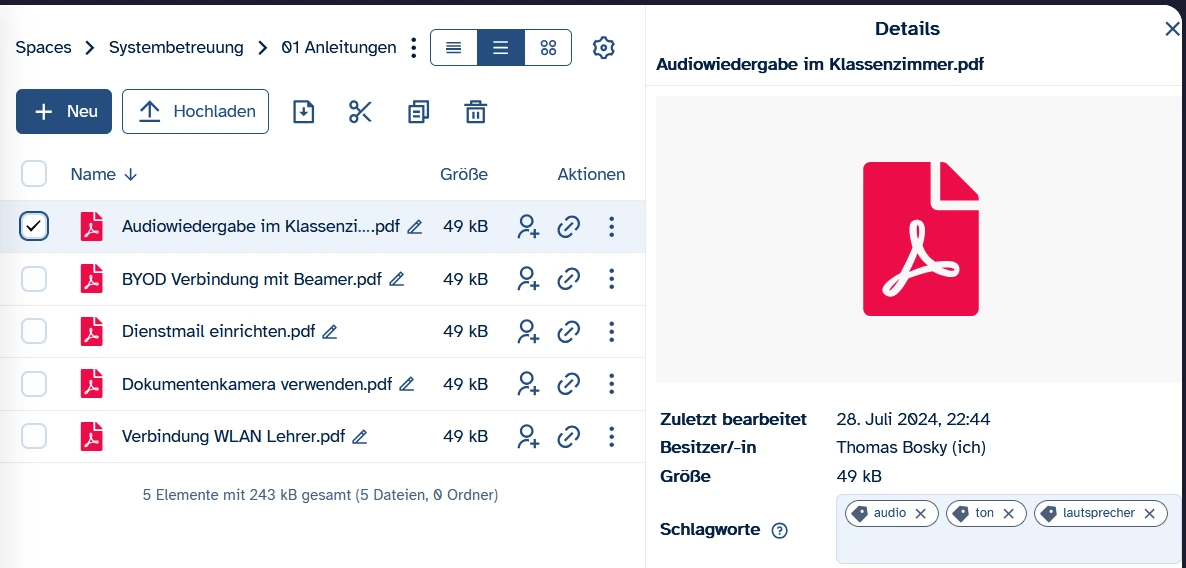Click the trash delete icon
1186x568 pixels.
click(x=475, y=112)
